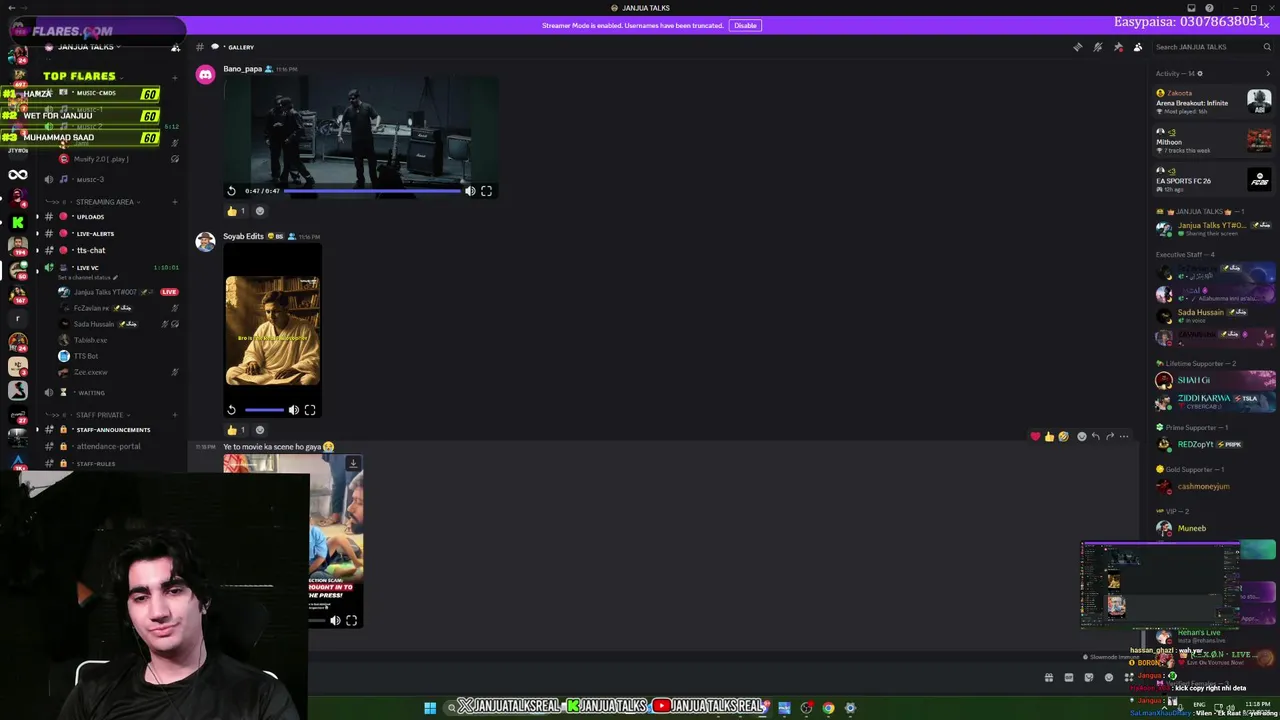This screenshot has width=1280, height=720.
Task: Seek within the Bano_papa video progress bar
Action: 373,191
